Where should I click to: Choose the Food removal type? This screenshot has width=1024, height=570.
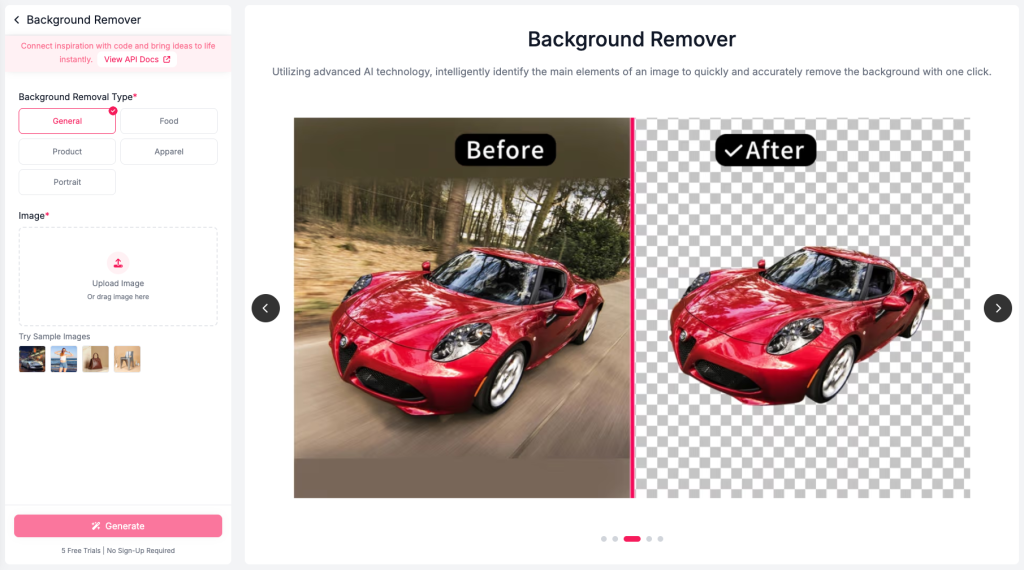(x=169, y=121)
